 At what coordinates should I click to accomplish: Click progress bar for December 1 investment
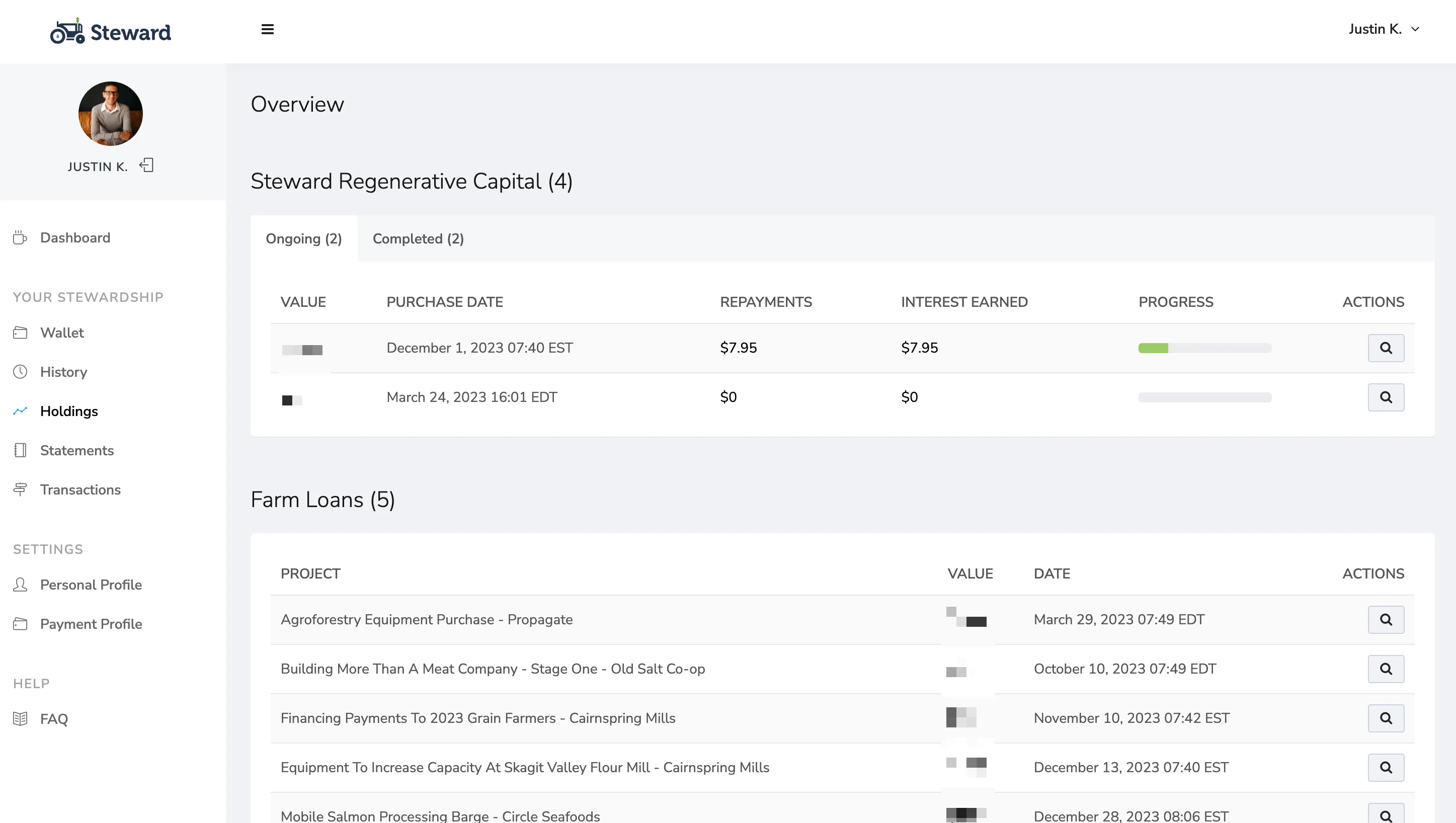tap(1204, 348)
